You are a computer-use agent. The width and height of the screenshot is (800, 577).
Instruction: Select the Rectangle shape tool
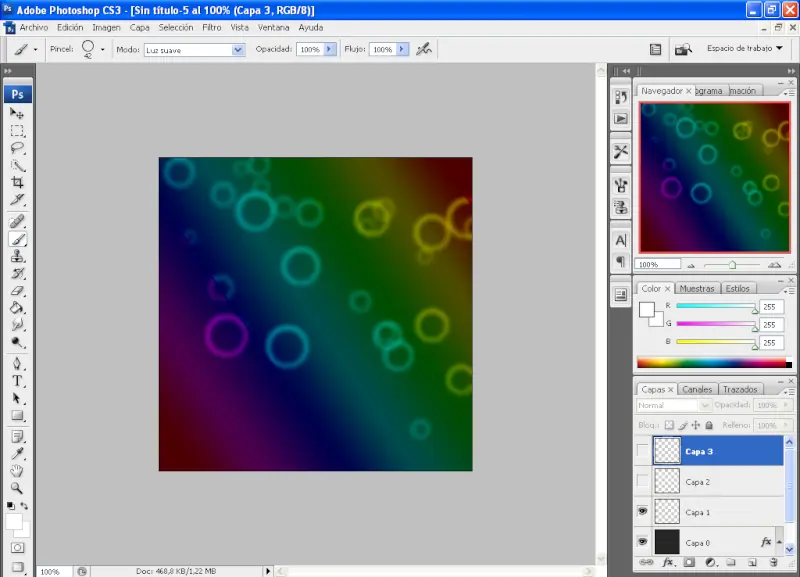[17, 416]
